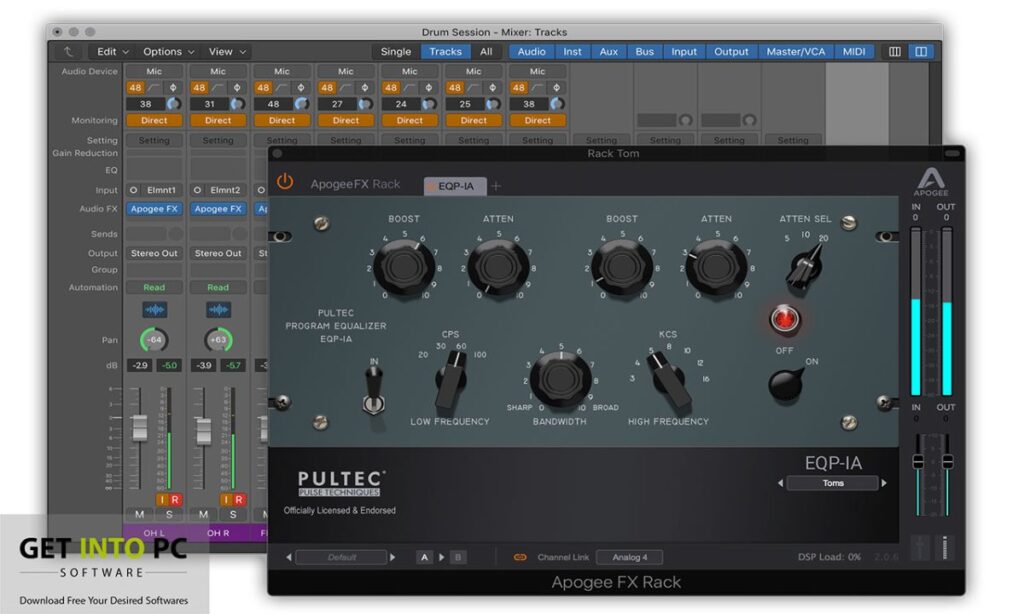Click the ATTEN SEL selector knob
Screen dimensions: 1024x614
[x=805, y=266]
